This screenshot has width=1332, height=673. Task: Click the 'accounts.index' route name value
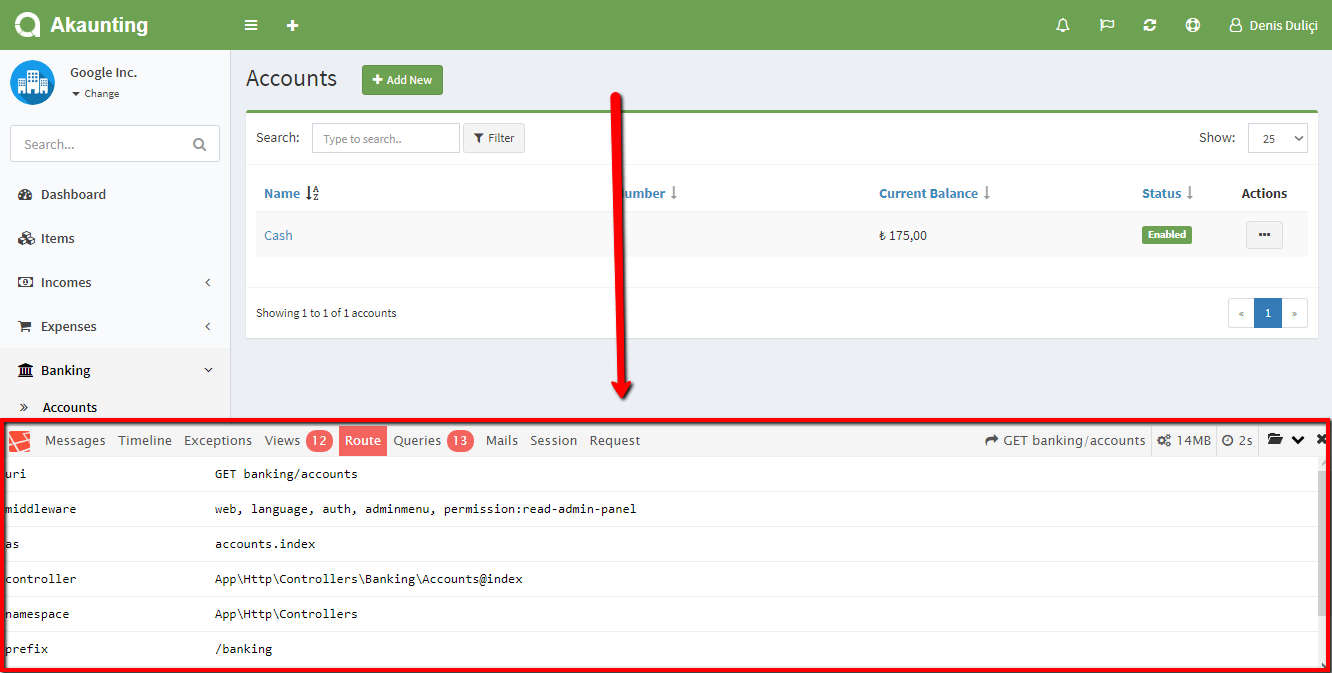pyautogui.click(x=265, y=544)
